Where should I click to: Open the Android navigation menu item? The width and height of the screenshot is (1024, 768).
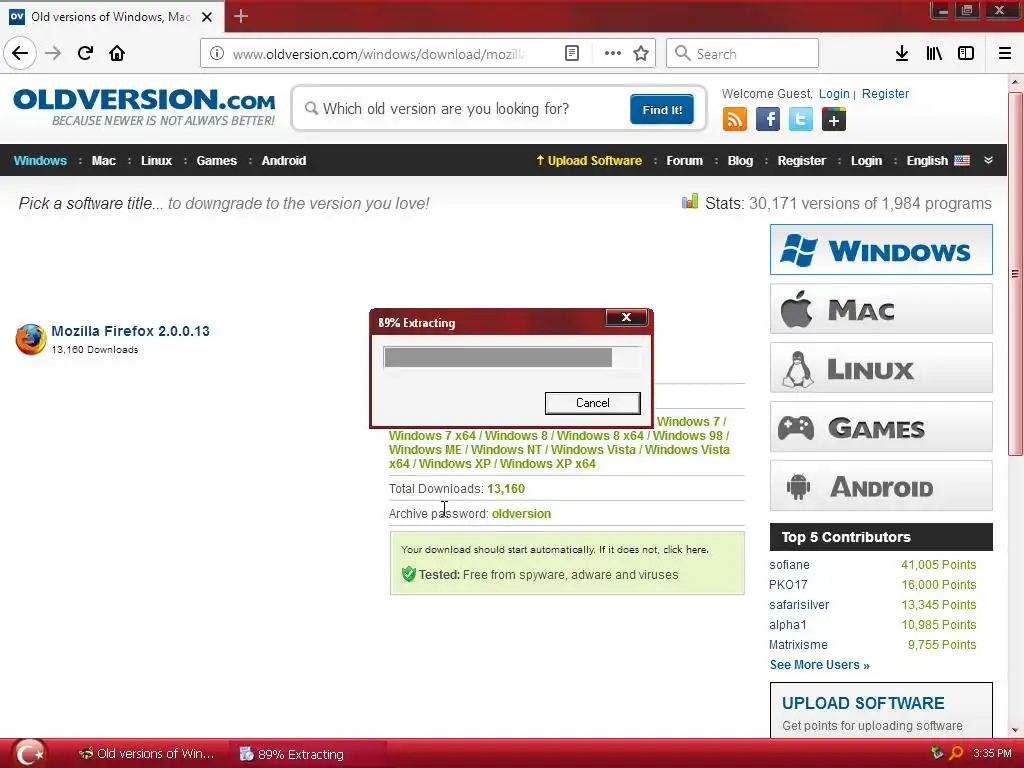point(284,161)
